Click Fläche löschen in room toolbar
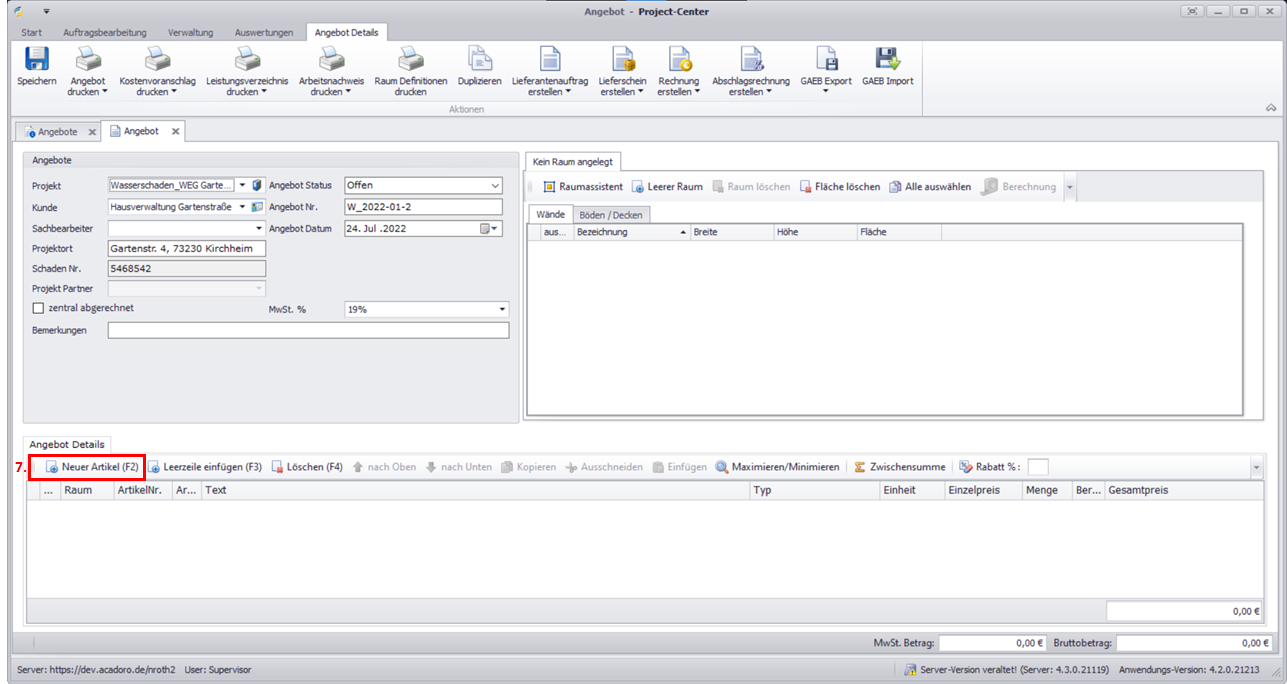This screenshot has width=1287, height=684. click(x=840, y=187)
